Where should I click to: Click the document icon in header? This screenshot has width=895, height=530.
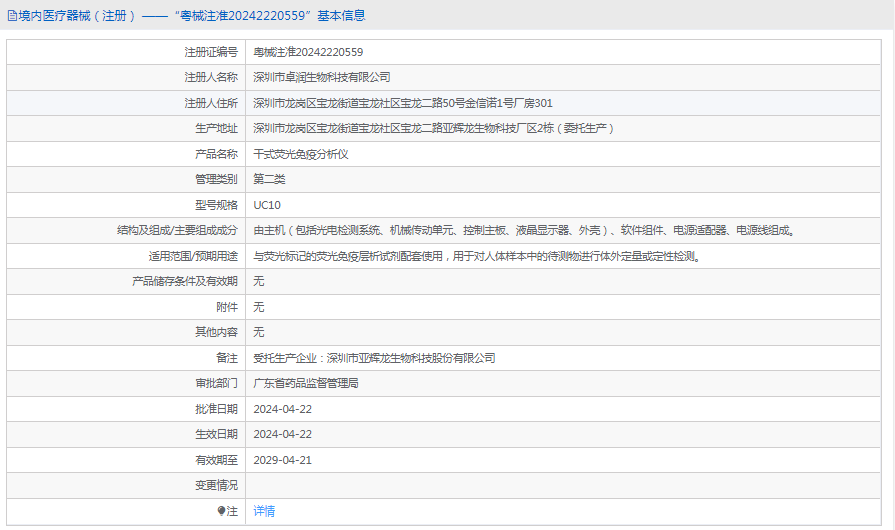tap(12, 16)
